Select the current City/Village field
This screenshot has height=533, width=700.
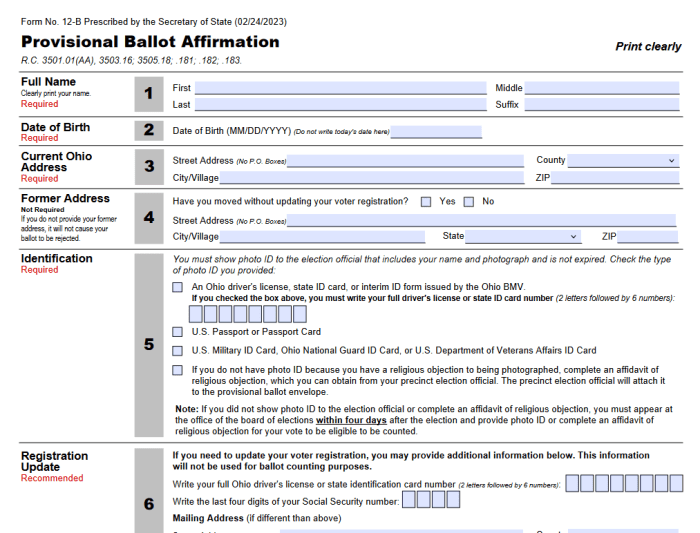click(x=372, y=178)
